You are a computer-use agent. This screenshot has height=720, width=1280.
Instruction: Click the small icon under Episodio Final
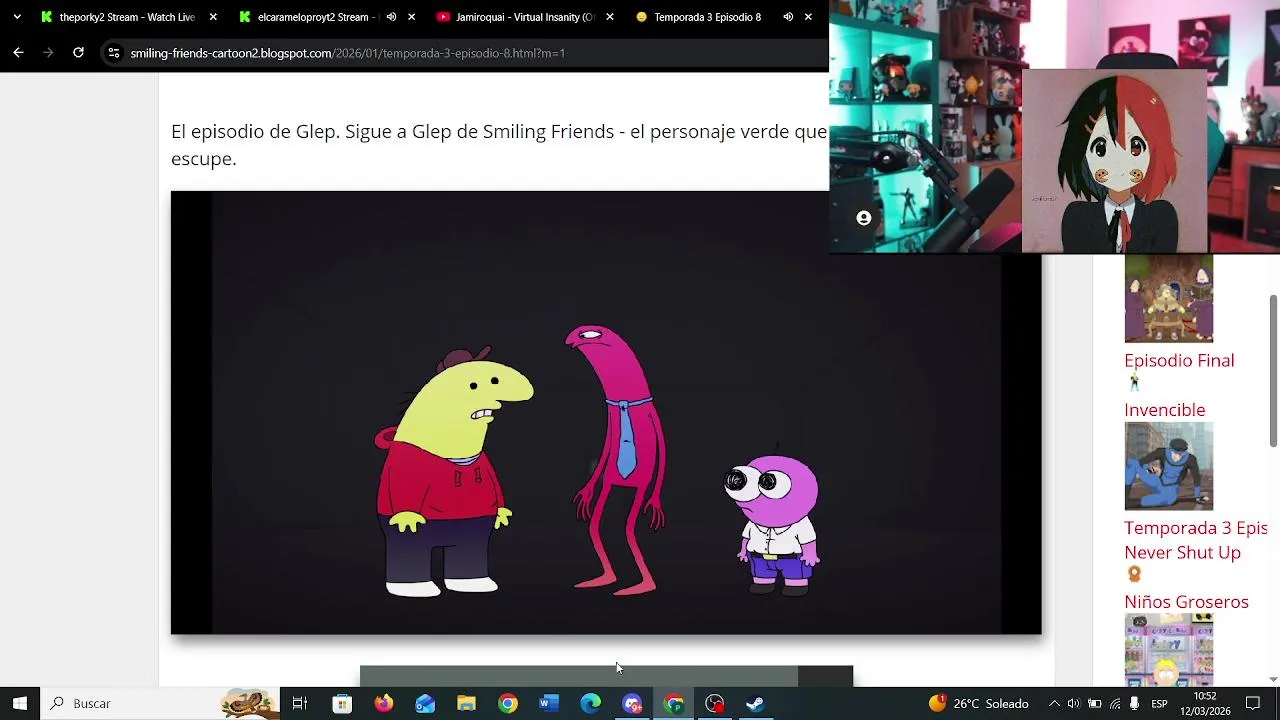pyautogui.click(x=1134, y=382)
